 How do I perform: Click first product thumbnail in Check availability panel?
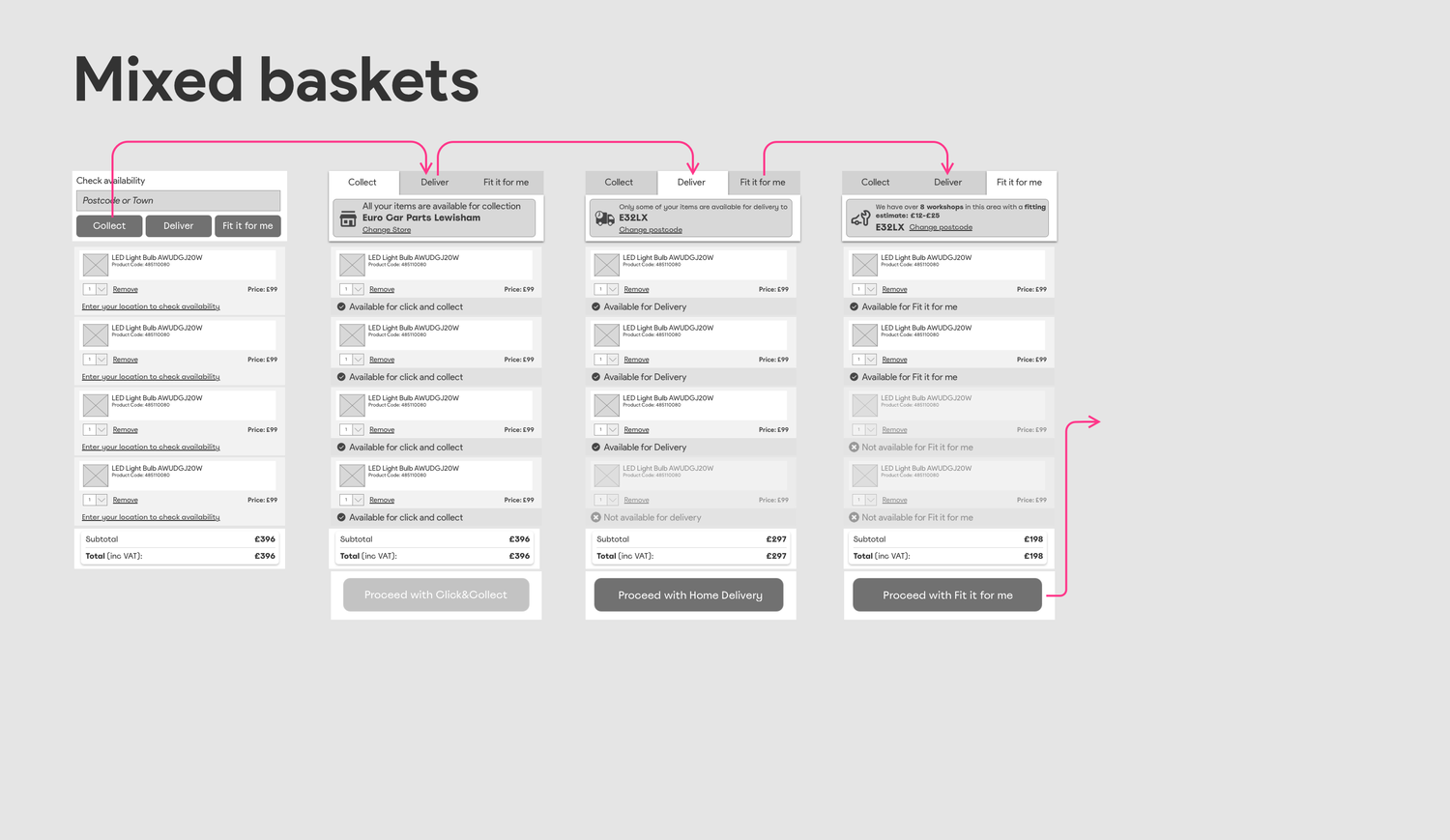(96, 264)
